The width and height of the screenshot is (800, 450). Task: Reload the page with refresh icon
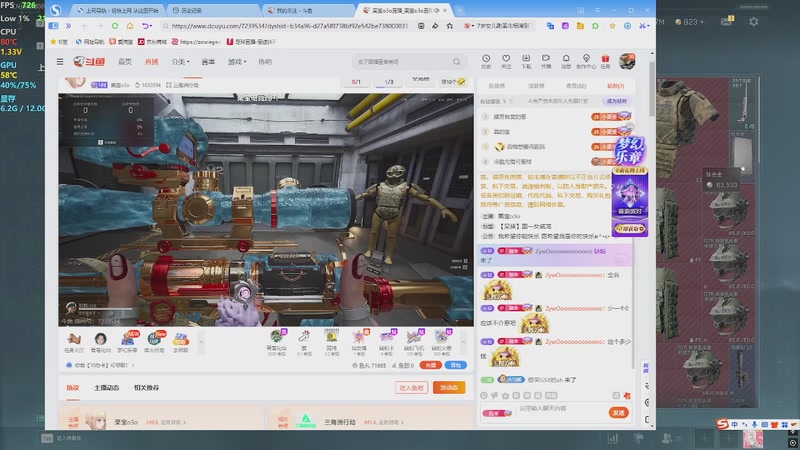click(x=115, y=26)
